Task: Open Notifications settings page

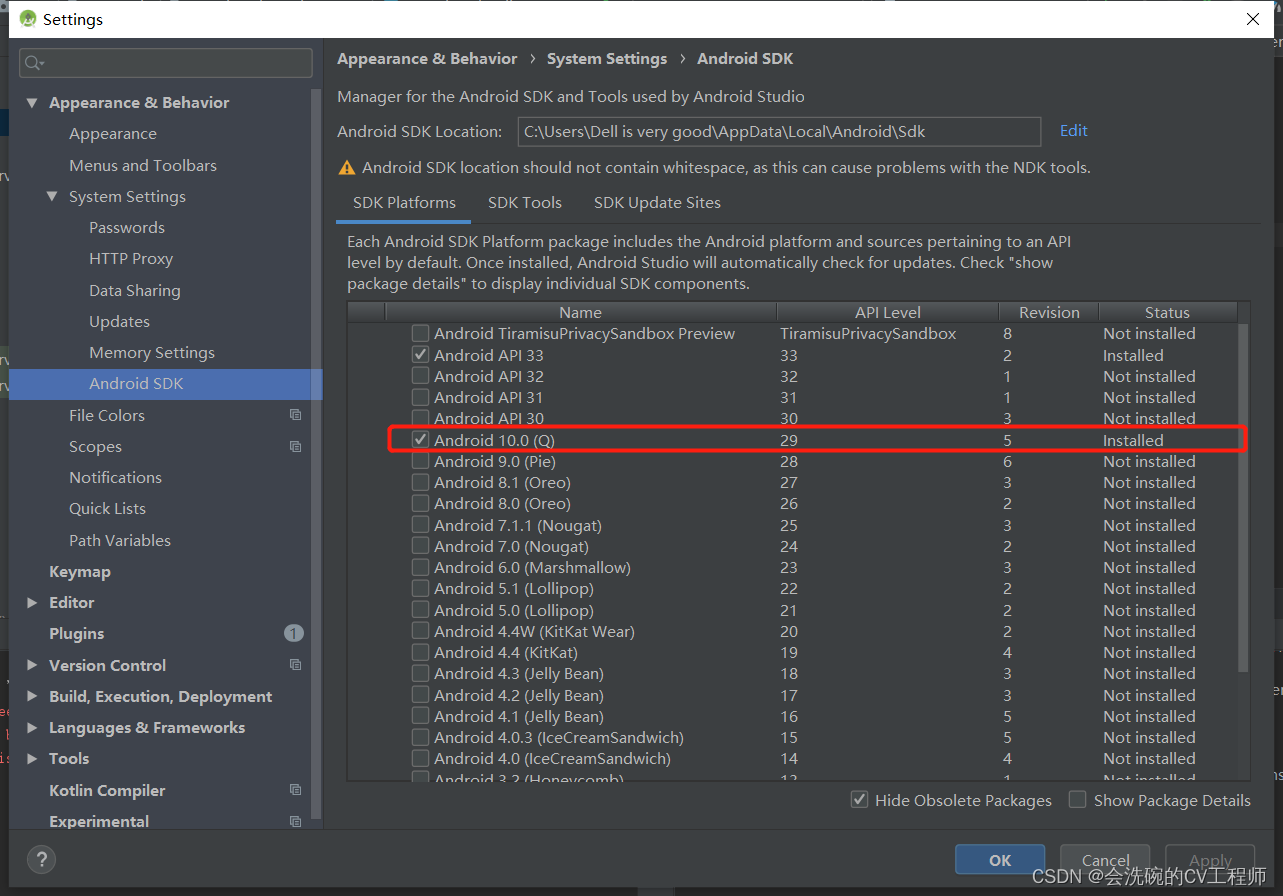Action: point(115,477)
